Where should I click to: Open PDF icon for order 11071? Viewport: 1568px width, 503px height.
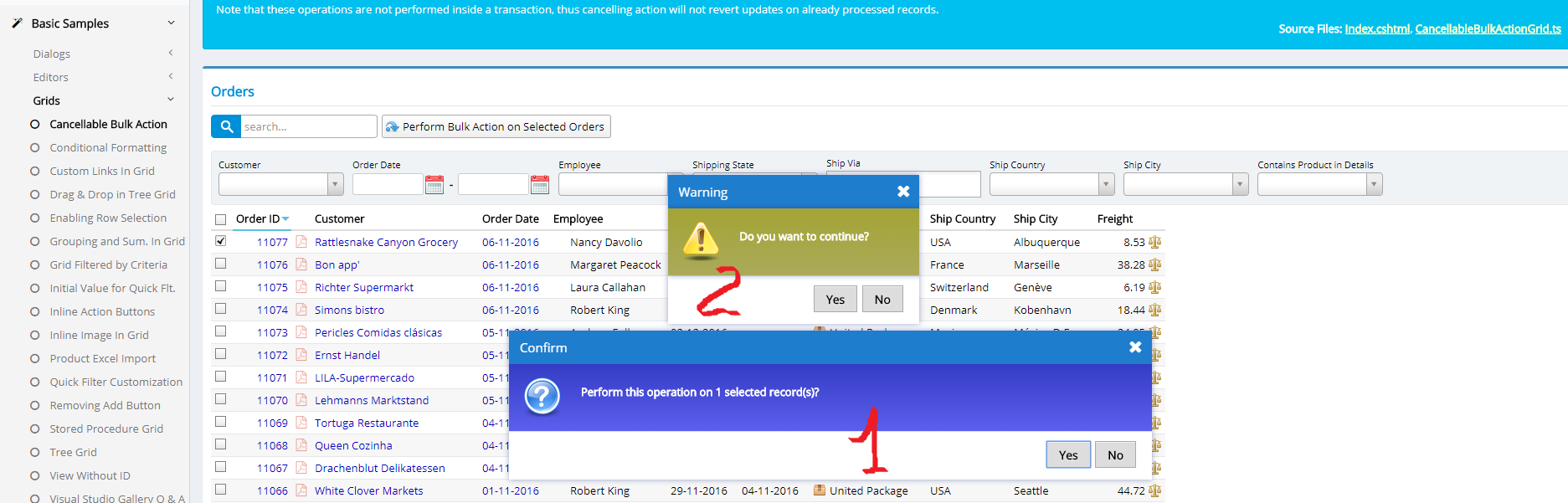click(301, 377)
